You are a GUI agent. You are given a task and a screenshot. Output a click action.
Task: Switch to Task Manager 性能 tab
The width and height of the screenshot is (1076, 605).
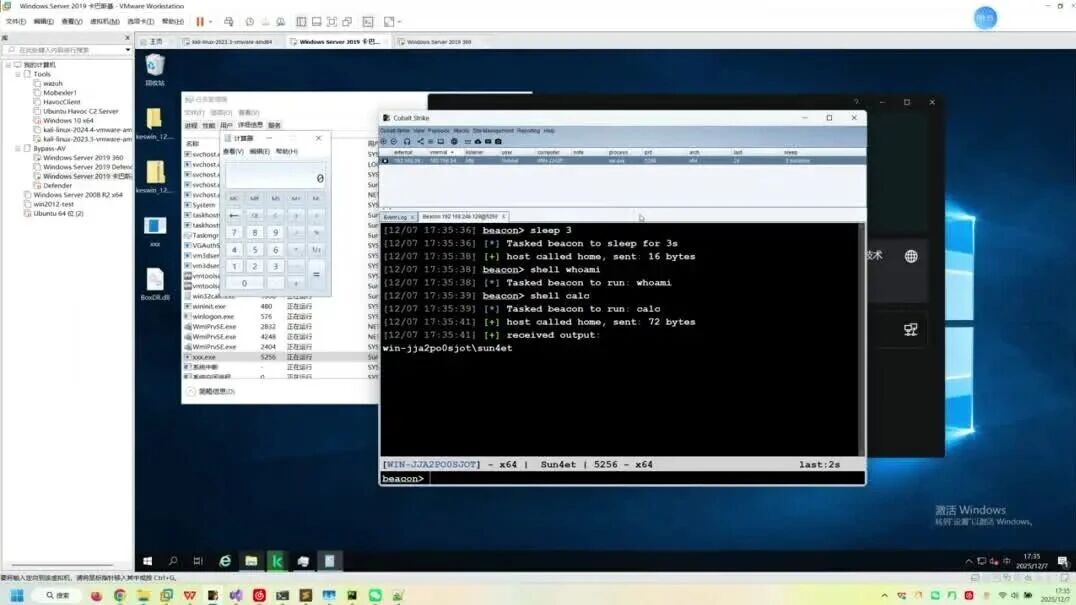click(x=209, y=126)
